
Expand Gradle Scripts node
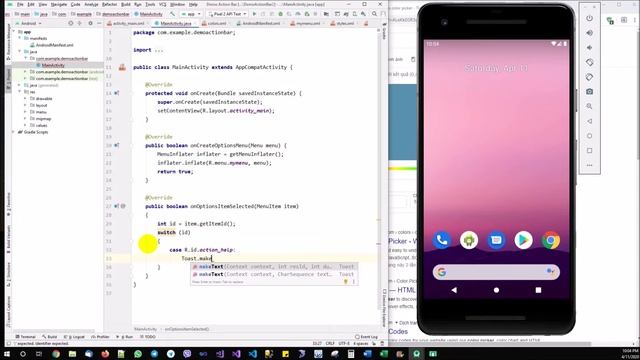coord(14,132)
